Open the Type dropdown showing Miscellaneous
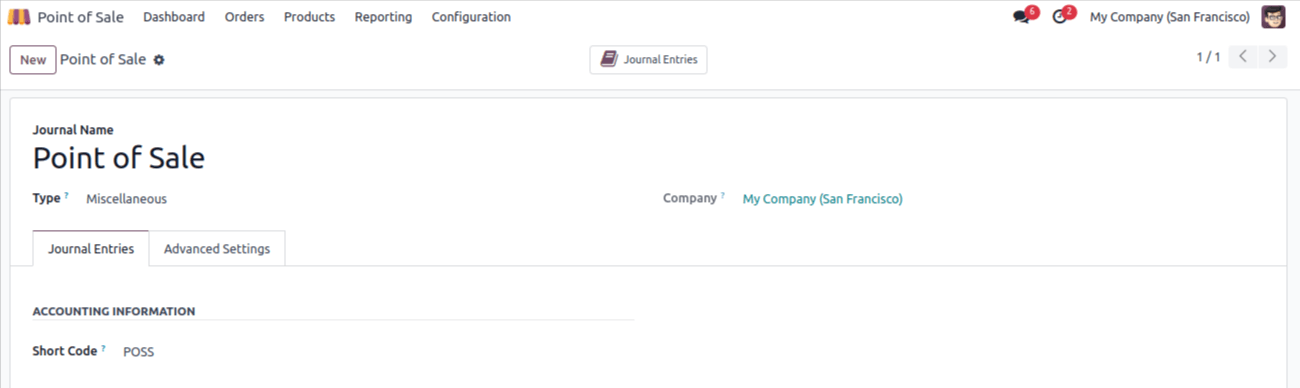The height and width of the screenshot is (388, 1300). 360,199
